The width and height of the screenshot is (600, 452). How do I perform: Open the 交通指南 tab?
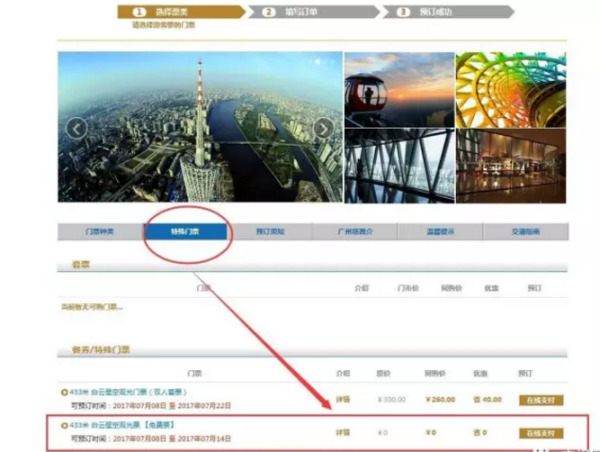tap(526, 232)
